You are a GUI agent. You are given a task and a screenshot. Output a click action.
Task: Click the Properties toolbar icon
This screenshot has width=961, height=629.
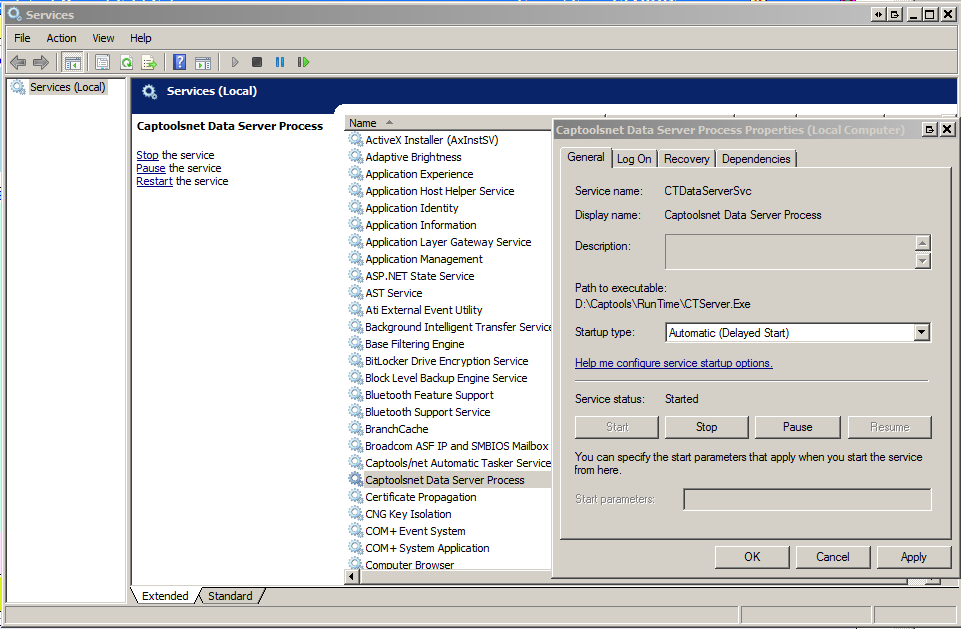pos(102,62)
